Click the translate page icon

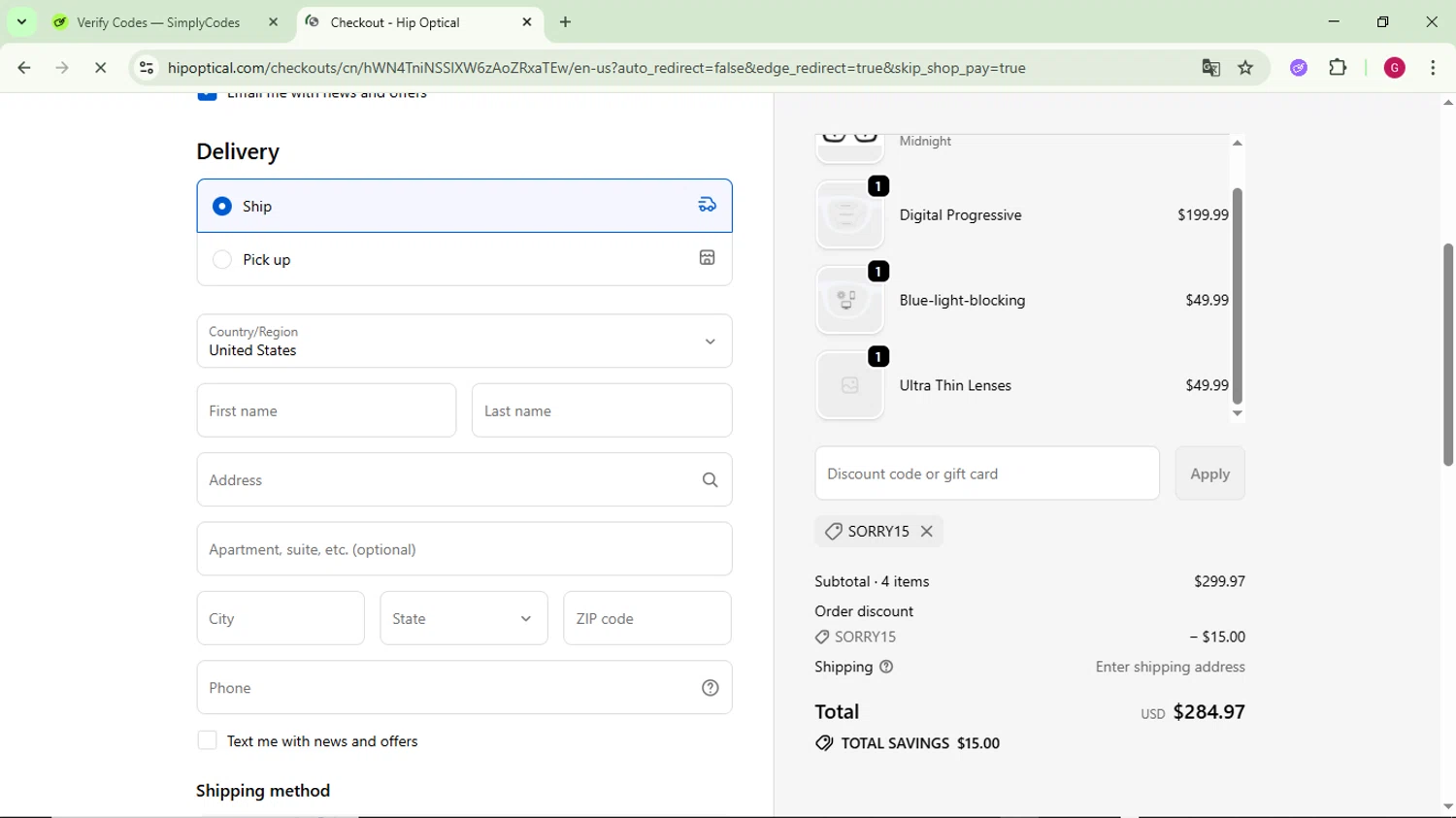(1210, 68)
